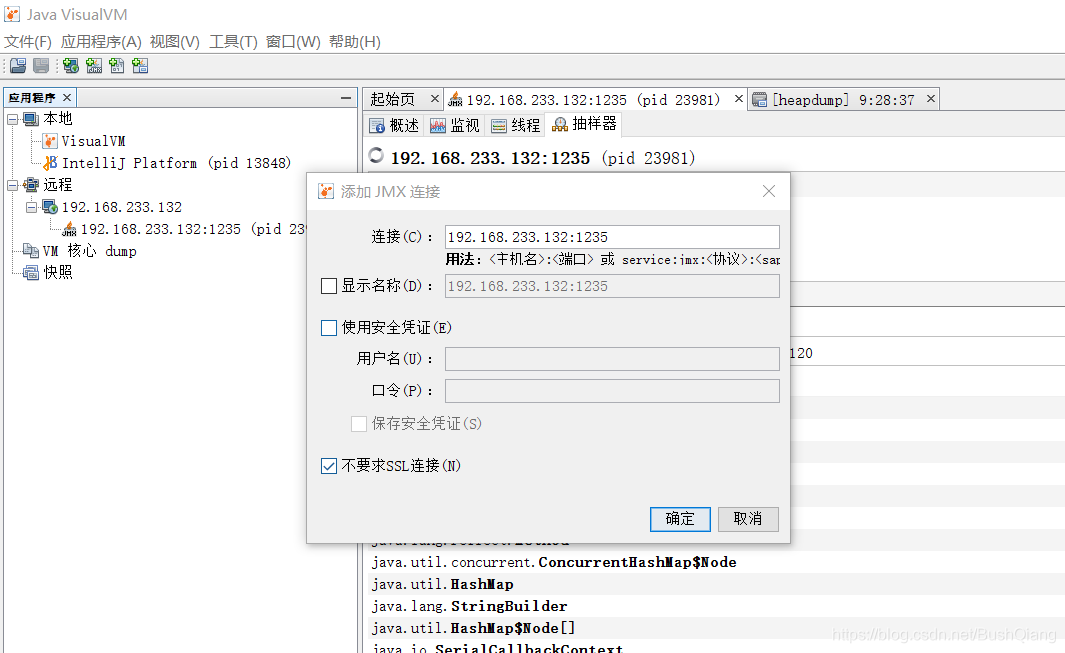Click the heapdump tab icon
This screenshot has width=1065, height=653.
click(759, 100)
